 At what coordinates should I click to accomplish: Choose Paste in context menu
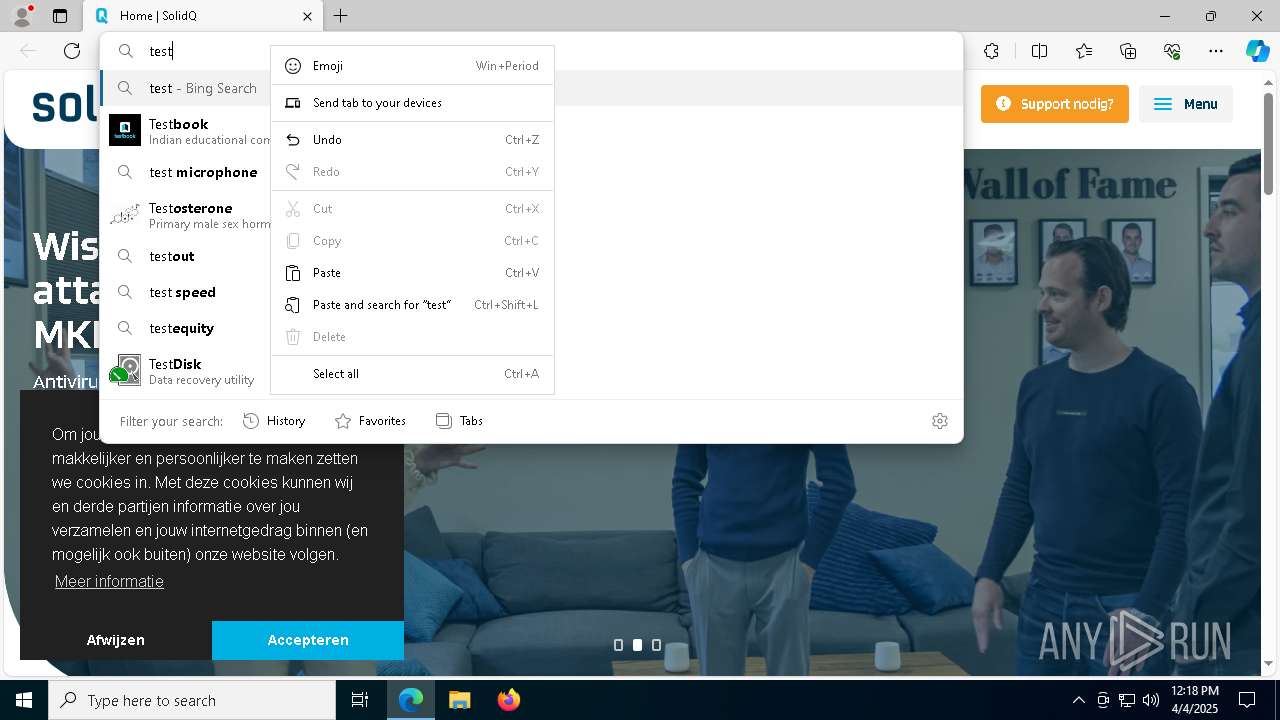412,273
